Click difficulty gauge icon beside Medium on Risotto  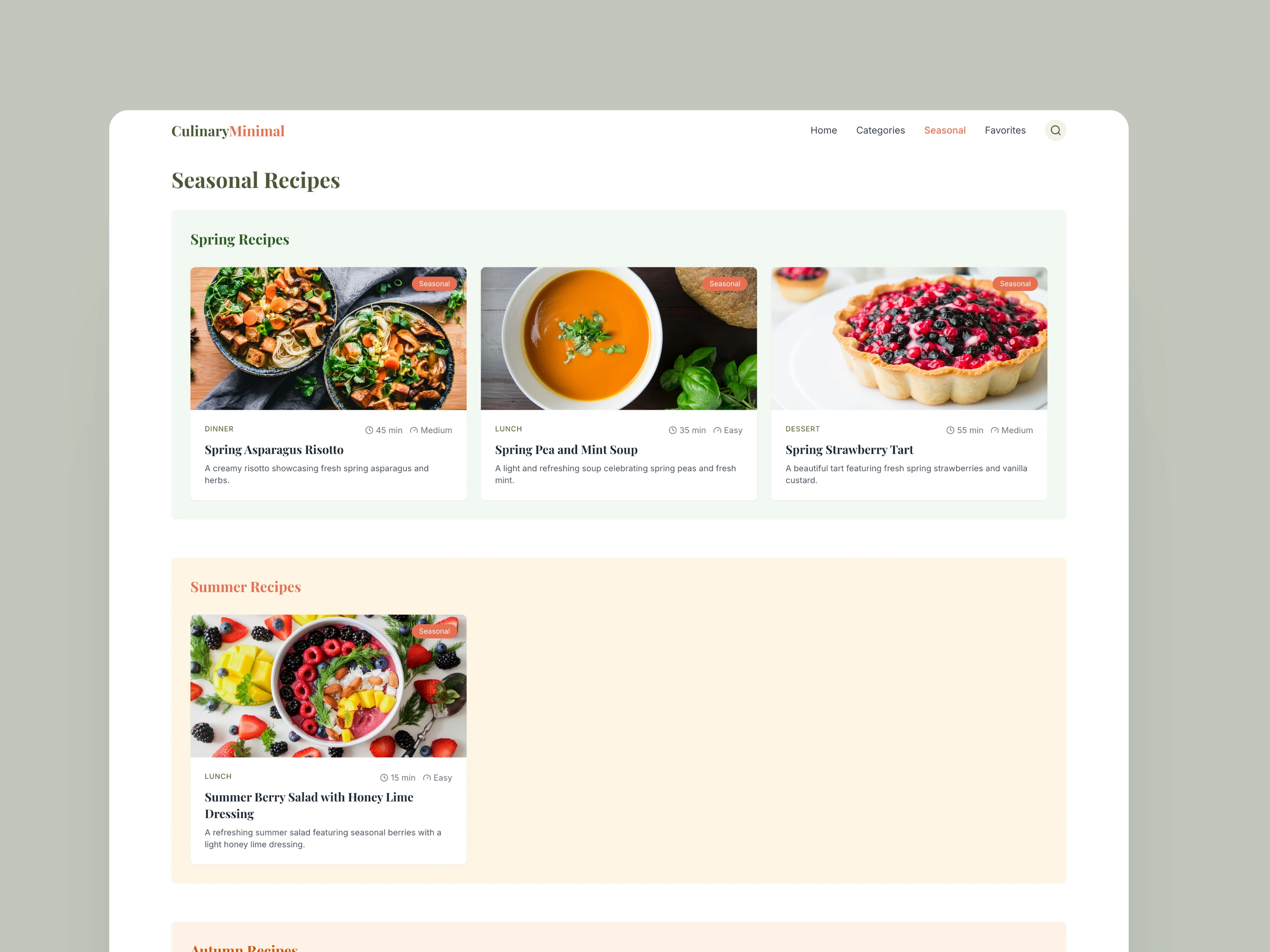click(414, 430)
